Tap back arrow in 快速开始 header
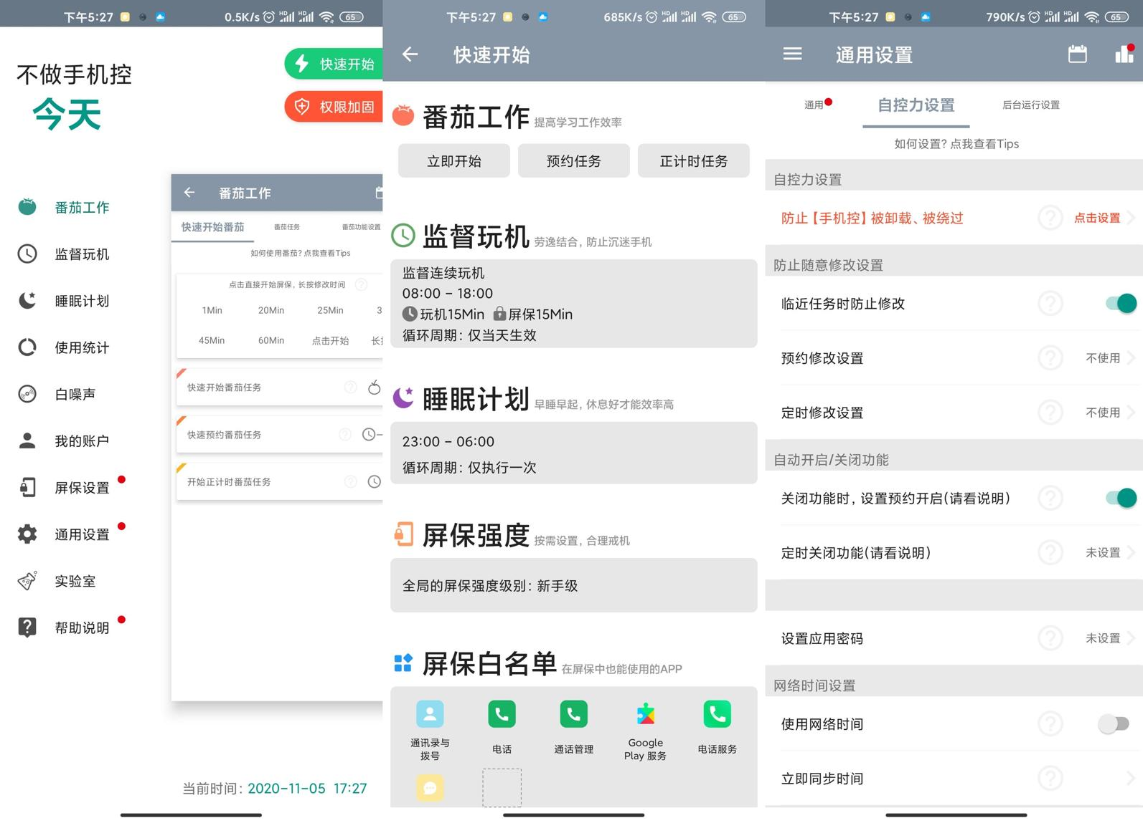 [x=410, y=54]
